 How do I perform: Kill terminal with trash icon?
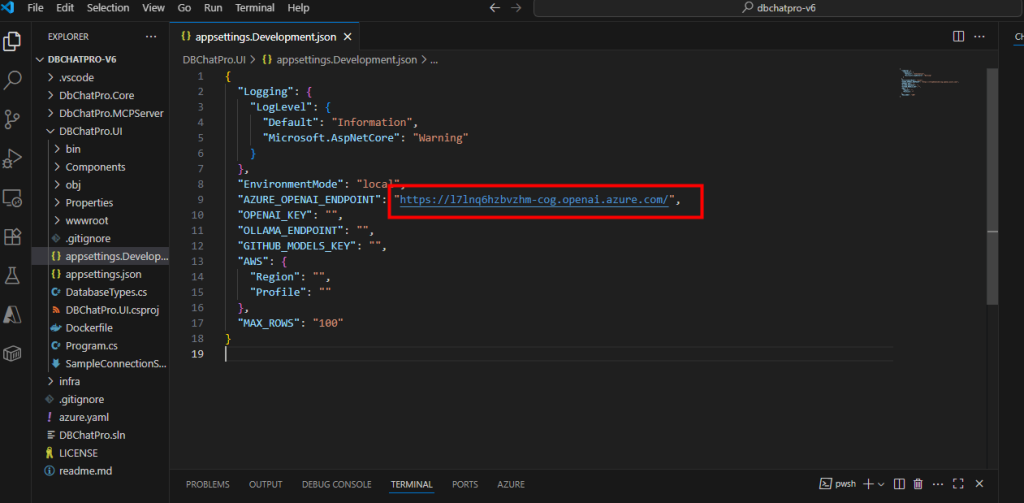(x=918, y=484)
